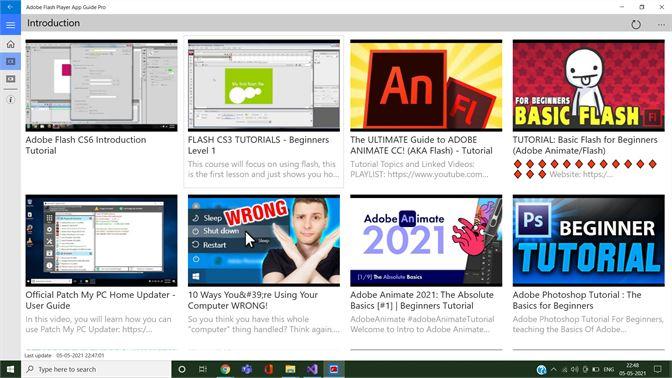Open Cortana circle on taskbar

click(x=182, y=369)
